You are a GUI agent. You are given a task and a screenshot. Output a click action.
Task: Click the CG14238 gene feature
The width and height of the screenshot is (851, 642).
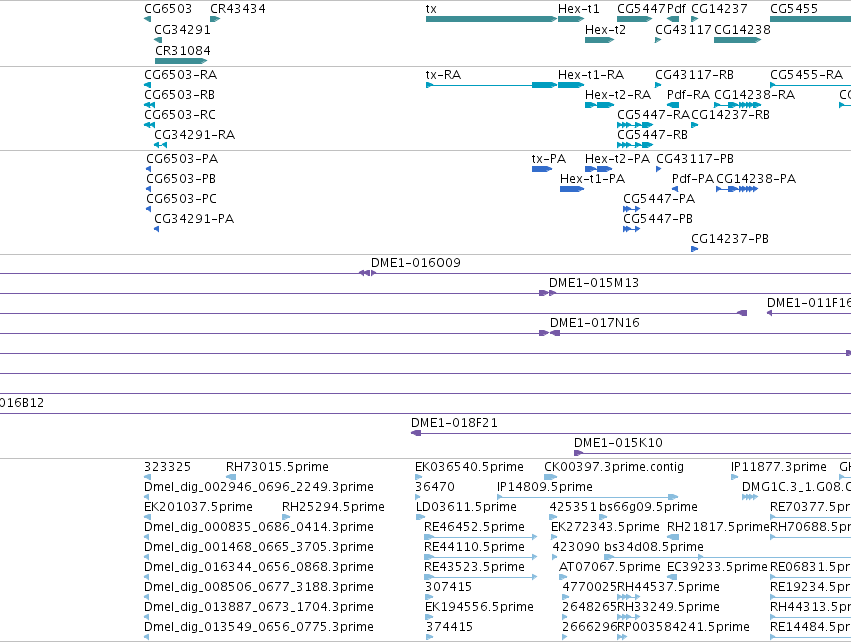point(737,40)
